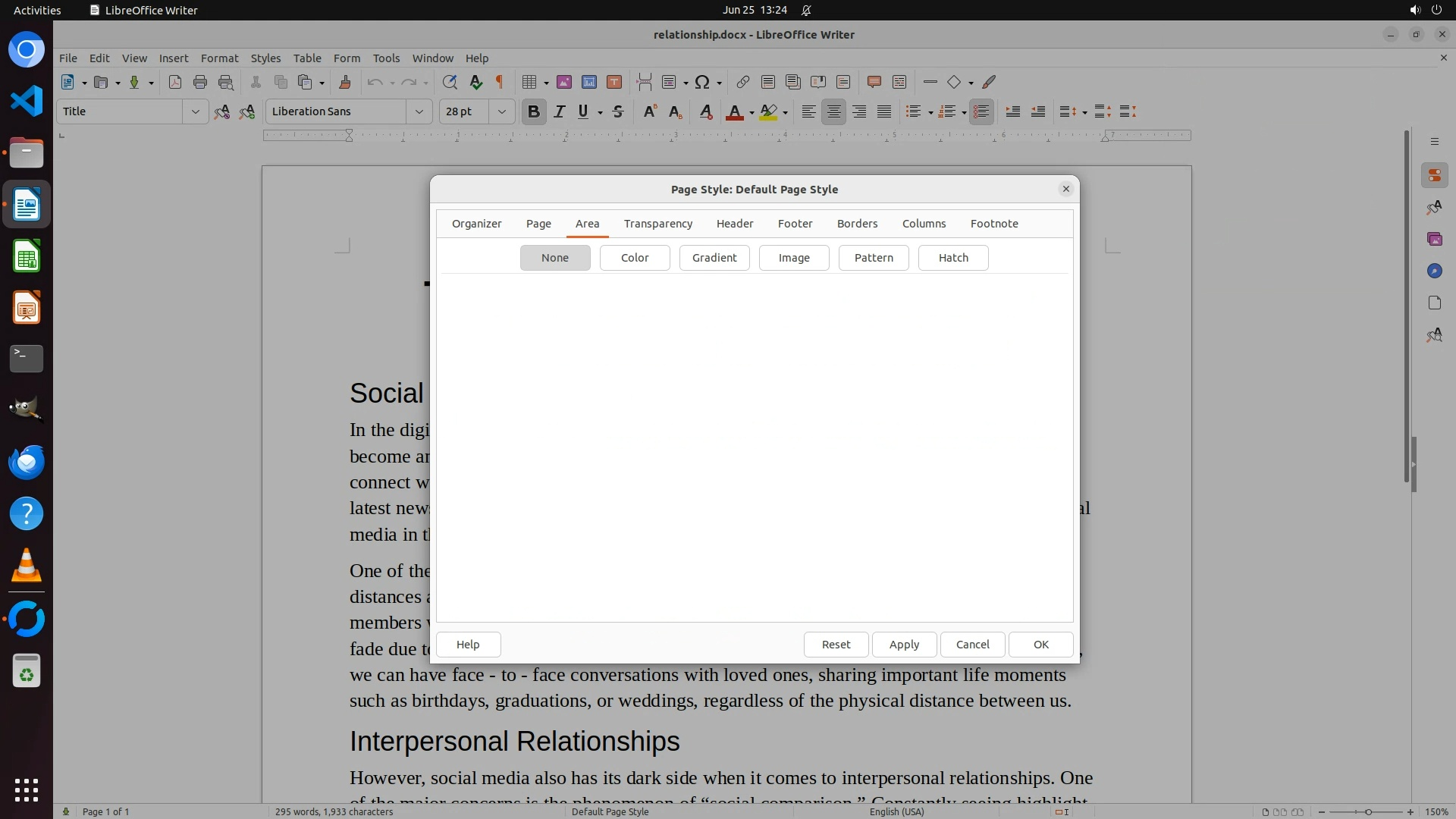The image size is (1456, 819).
Task: Click the zoom slider in status bar
Action: tap(1367, 811)
